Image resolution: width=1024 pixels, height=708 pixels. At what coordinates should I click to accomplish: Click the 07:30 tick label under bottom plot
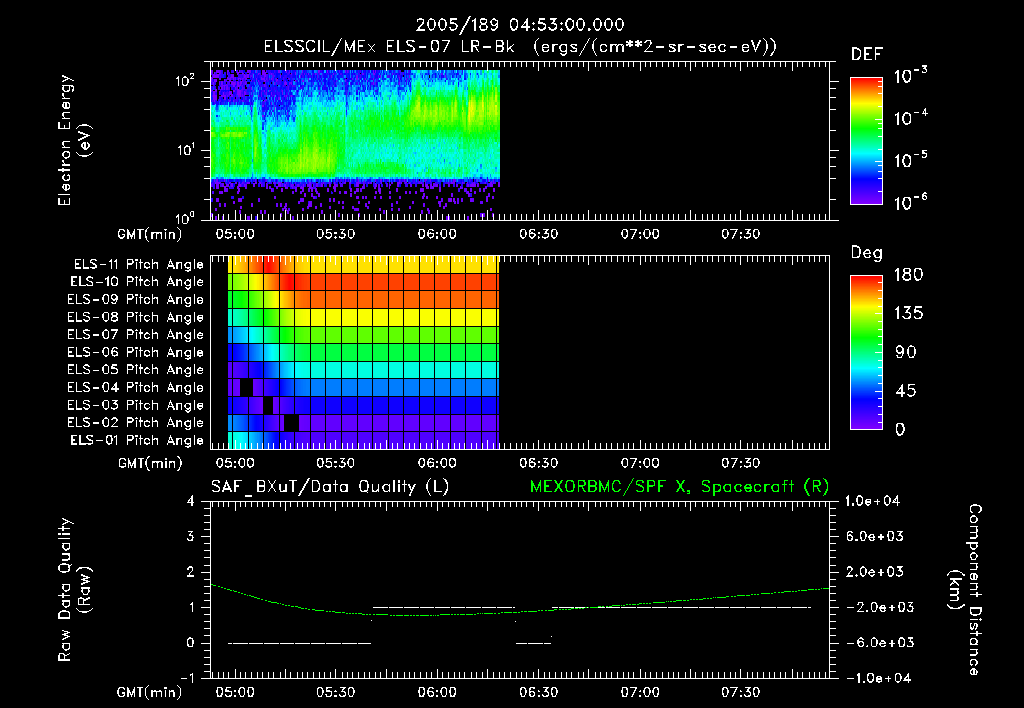741,692
